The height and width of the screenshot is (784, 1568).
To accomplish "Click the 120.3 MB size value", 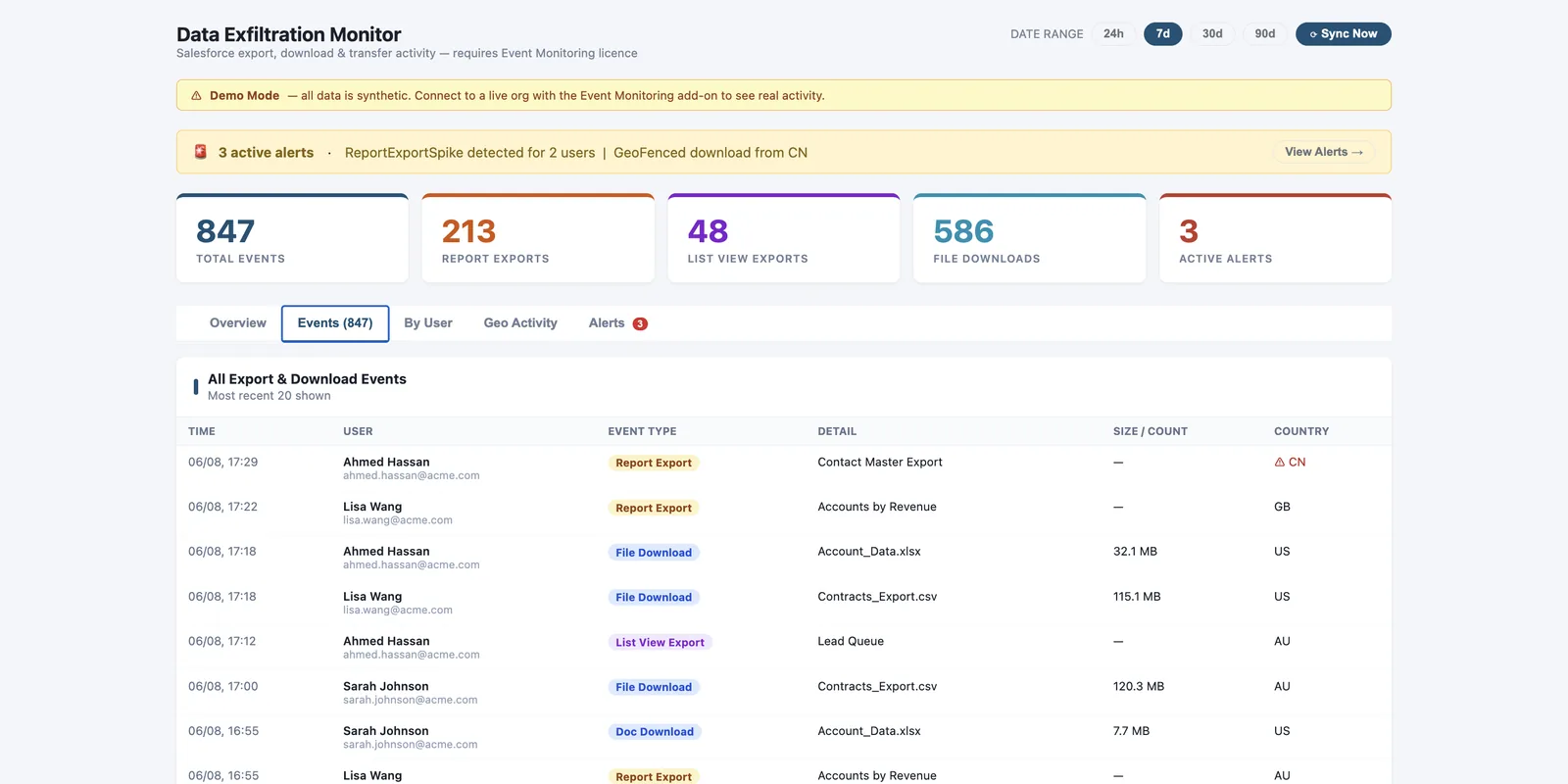I will 1139,687.
